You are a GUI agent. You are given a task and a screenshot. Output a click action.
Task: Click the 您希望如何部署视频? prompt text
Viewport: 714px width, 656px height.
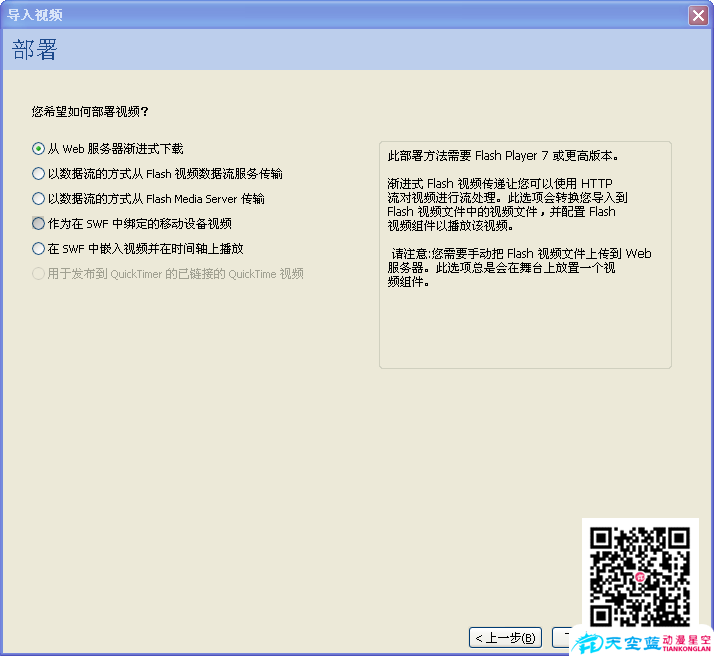[90, 112]
